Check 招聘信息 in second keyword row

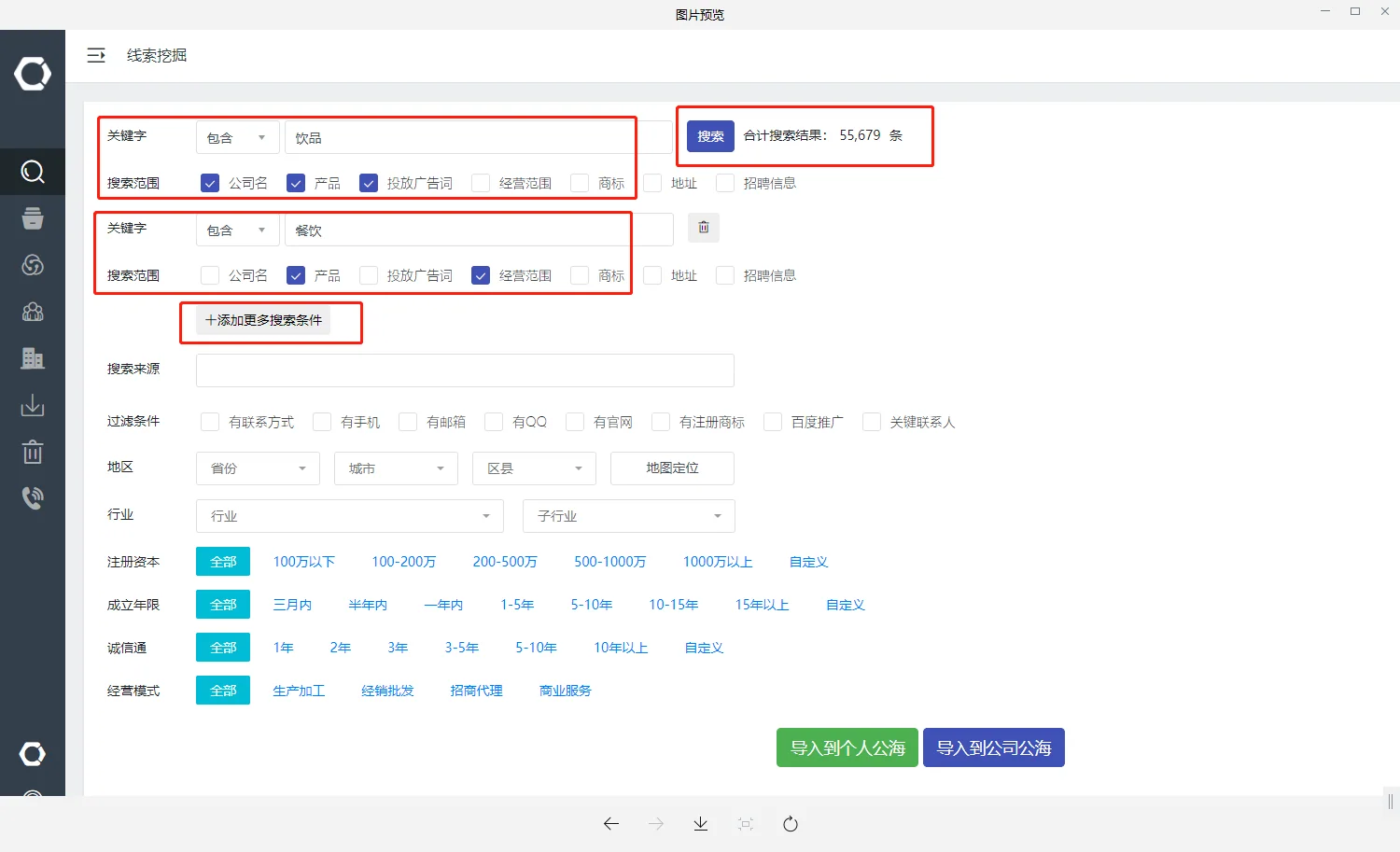coord(725,275)
